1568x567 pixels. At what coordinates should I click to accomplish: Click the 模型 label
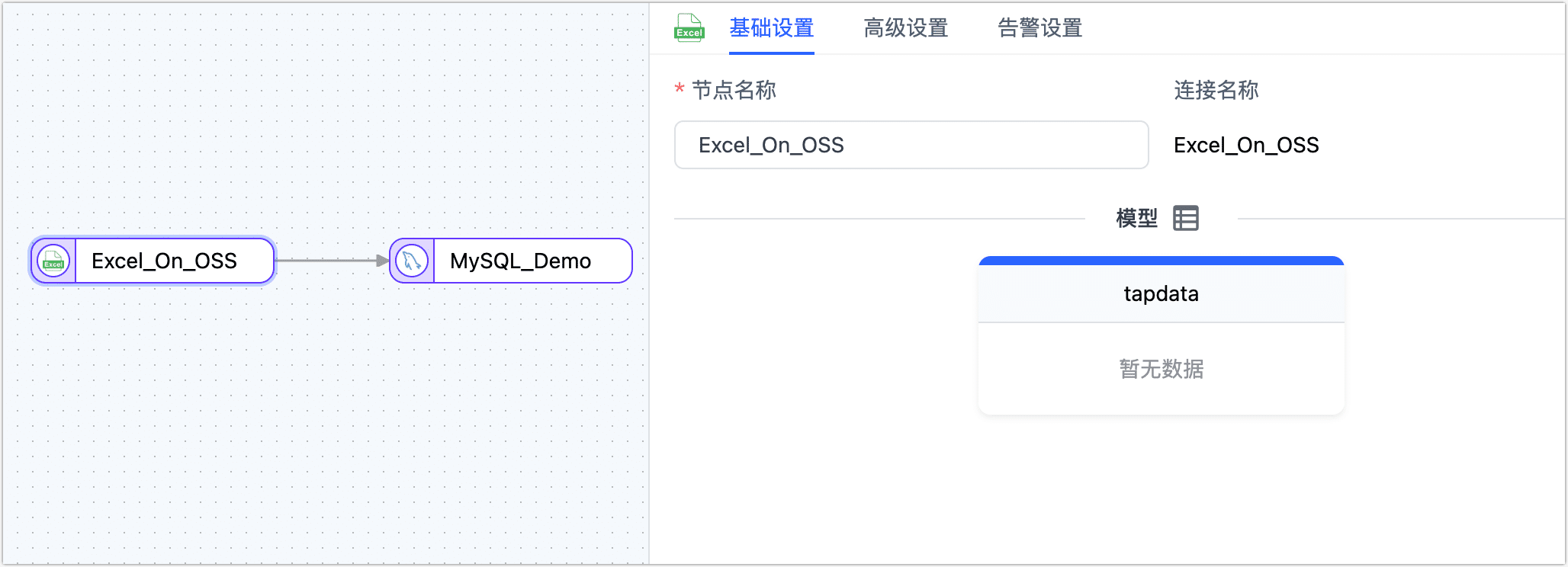click(x=1136, y=218)
